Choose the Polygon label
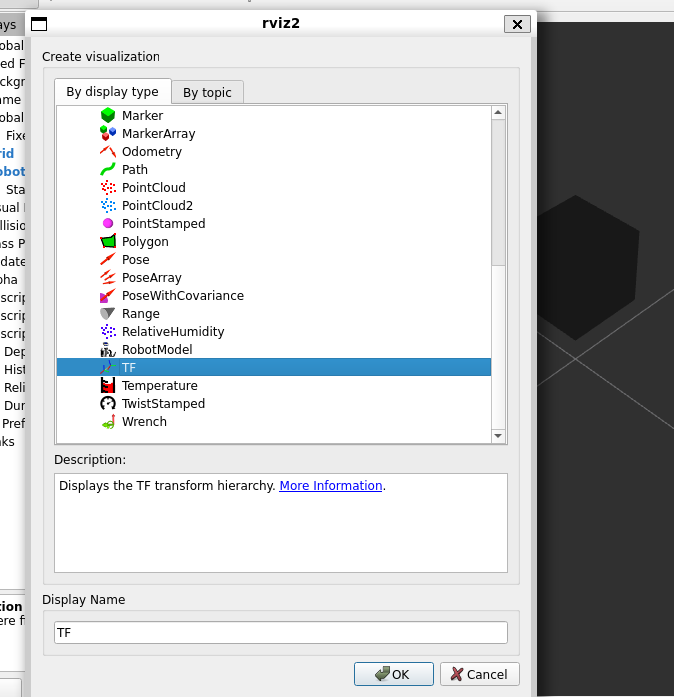674x697 pixels. [x=145, y=241]
